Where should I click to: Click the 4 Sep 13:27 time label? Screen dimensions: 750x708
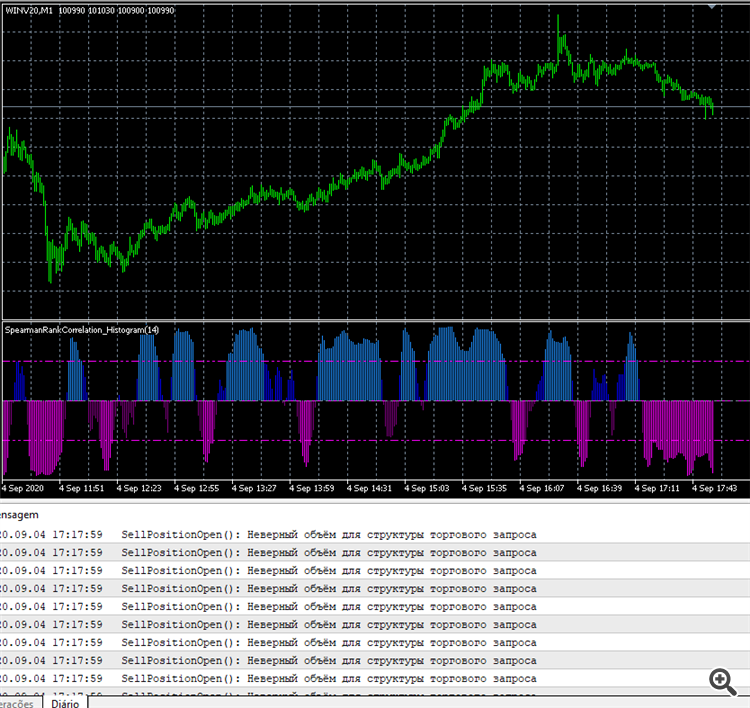pyautogui.click(x=254, y=488)
